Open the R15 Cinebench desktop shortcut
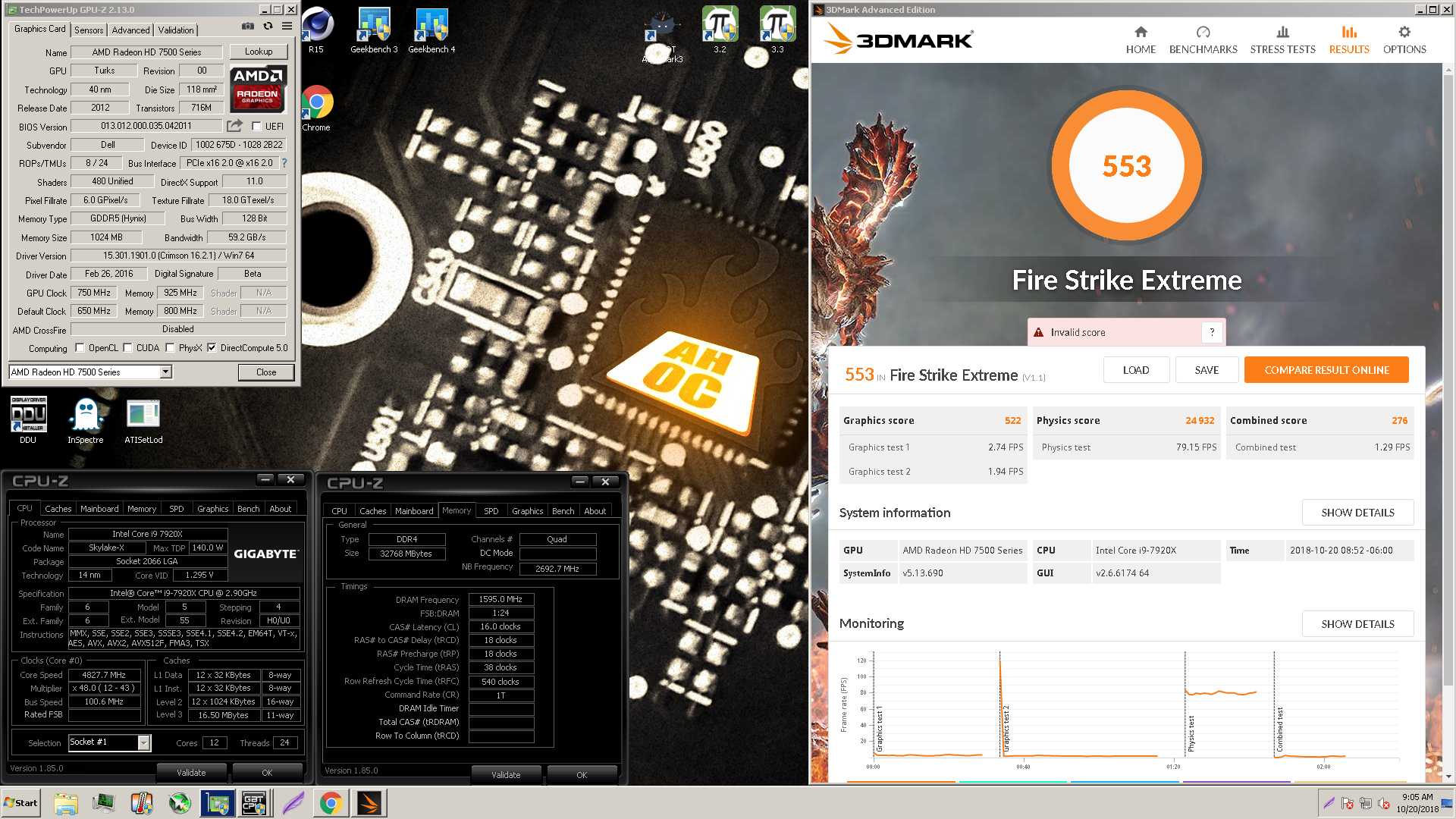This screenshot has width=1456, height=819. [316, 30]
